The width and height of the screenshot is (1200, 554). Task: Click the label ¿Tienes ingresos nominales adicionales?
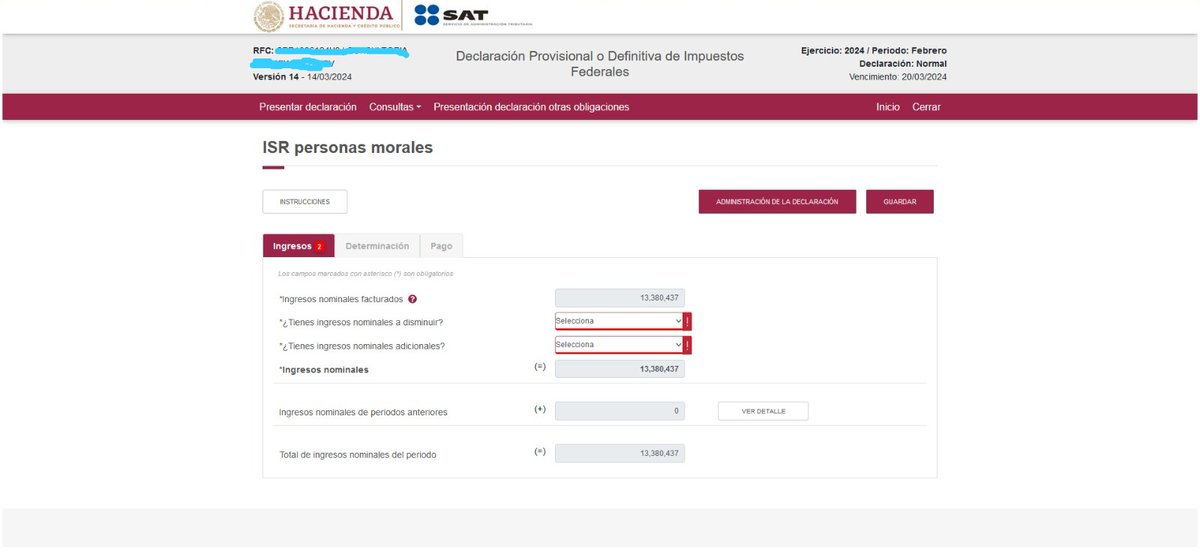click(x=362, y=346)
